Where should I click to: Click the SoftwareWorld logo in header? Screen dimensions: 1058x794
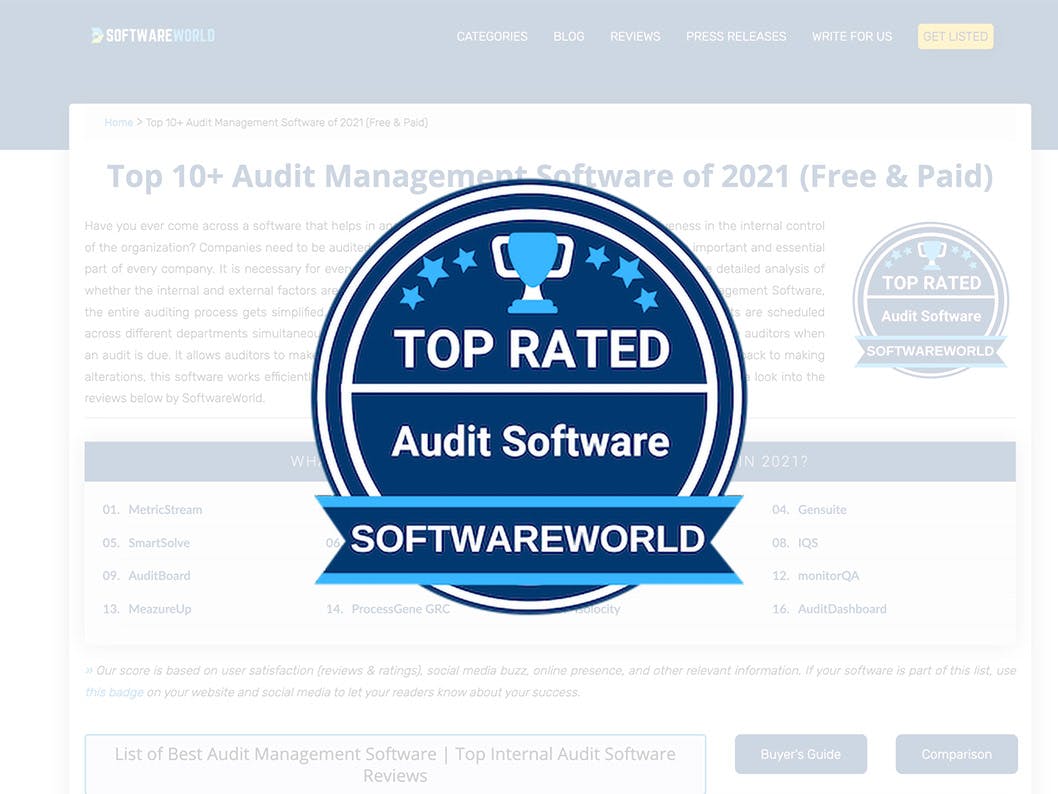153,36
